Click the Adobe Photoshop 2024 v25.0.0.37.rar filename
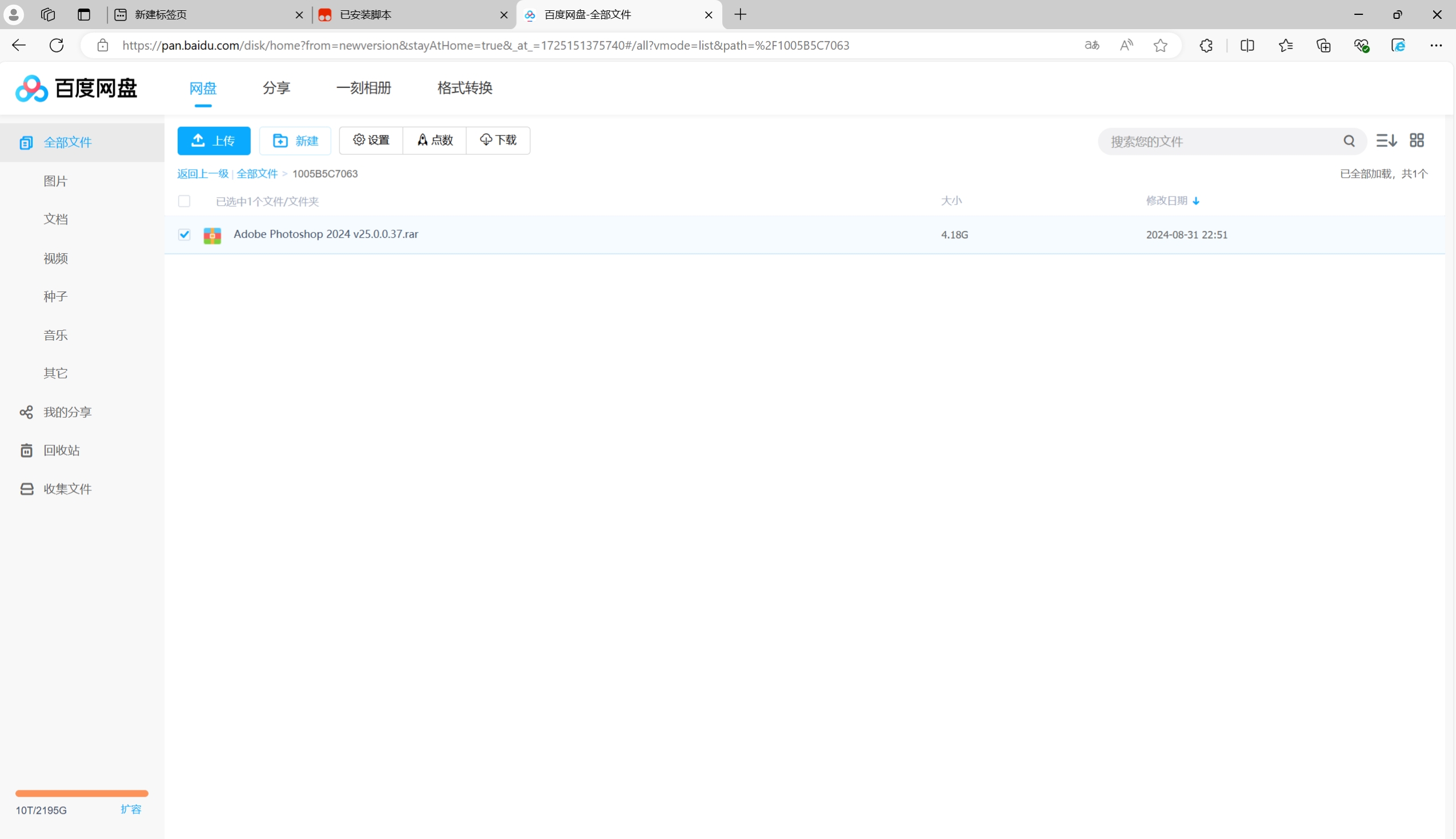This screenshot has height=839, width=1456. tap(326, 234)
